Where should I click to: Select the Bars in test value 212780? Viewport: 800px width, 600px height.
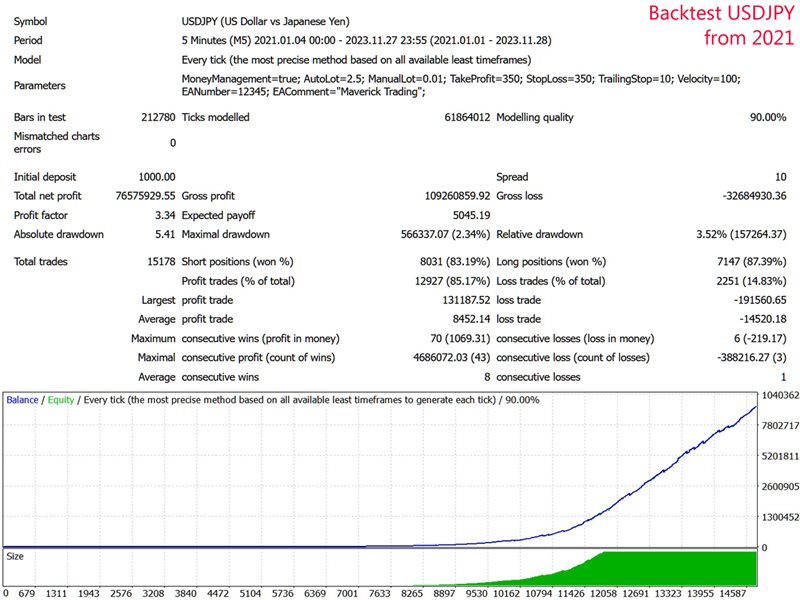pyautogui.click(x=158, y=117)
